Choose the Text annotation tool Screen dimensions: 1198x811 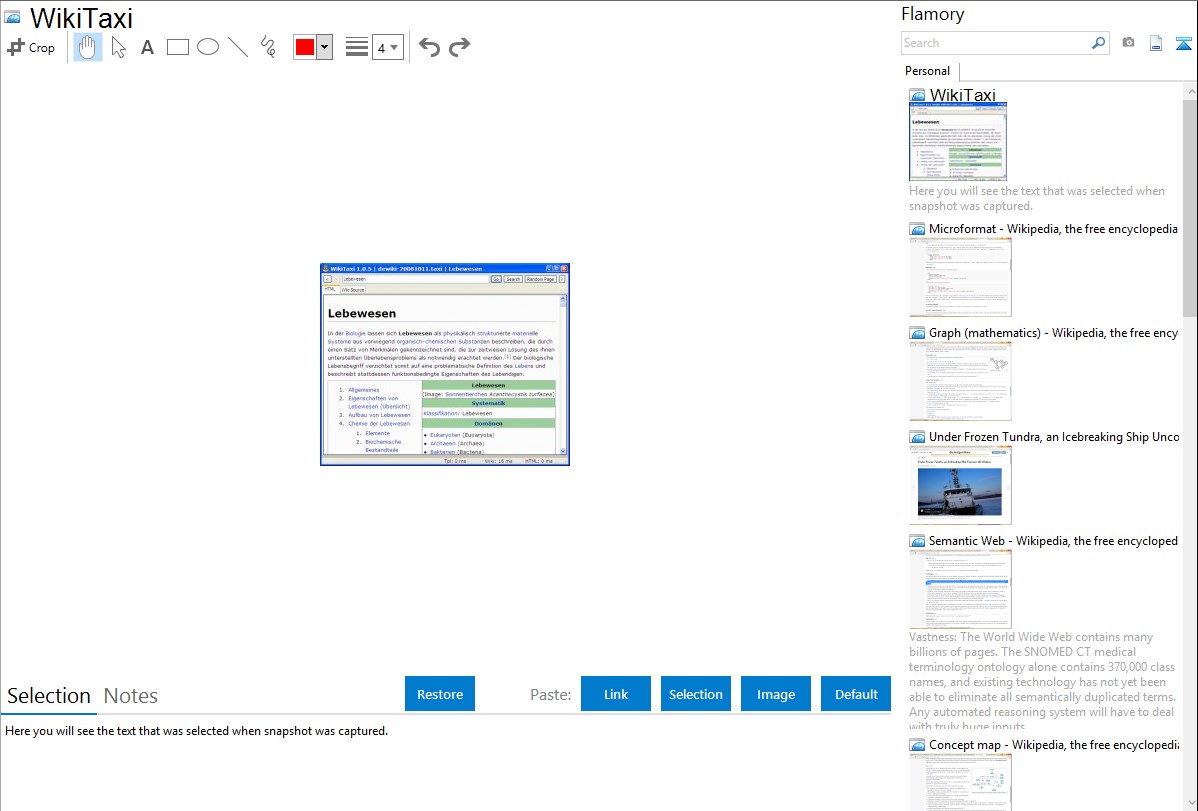147,47
